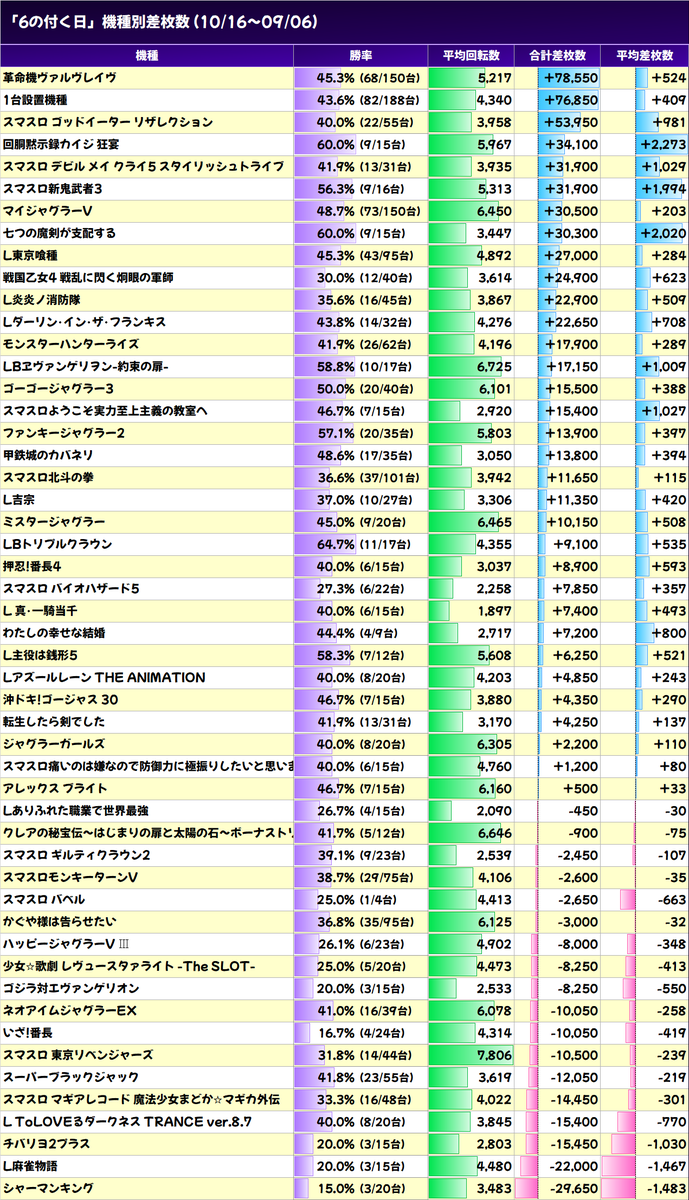This screenshot has width=689, height=1200.
Task: Click total difference value +76,850
Action: click(570, 99)
